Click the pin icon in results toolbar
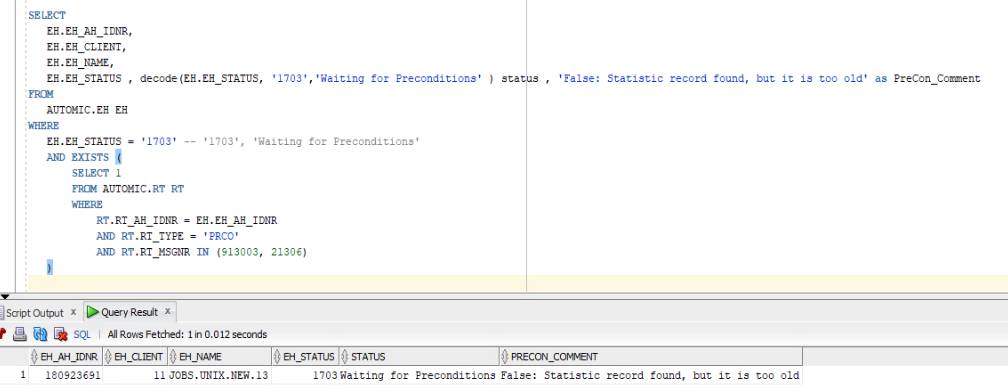 tap(3, 334)
